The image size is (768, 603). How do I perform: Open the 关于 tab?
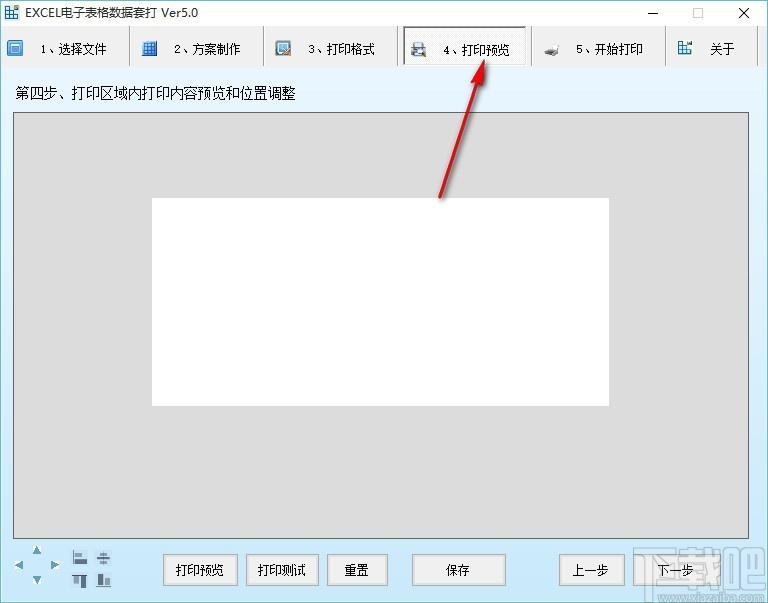click(712, 48)
